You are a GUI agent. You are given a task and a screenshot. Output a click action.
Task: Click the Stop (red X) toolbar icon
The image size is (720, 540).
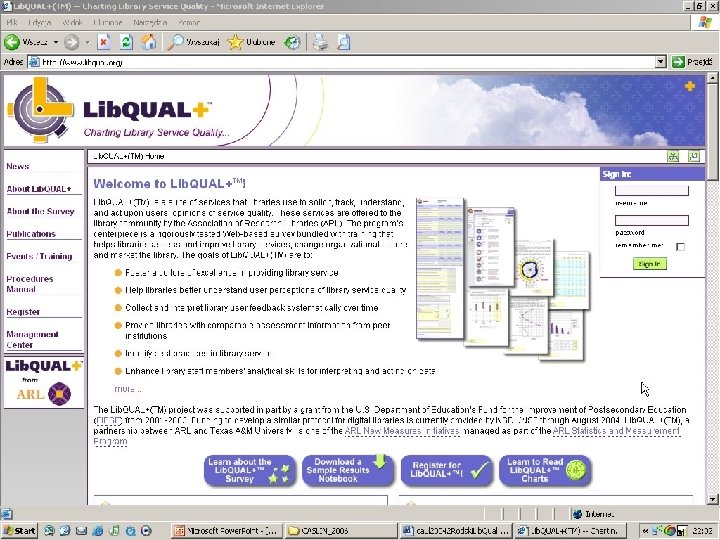[x=104, y=42]
